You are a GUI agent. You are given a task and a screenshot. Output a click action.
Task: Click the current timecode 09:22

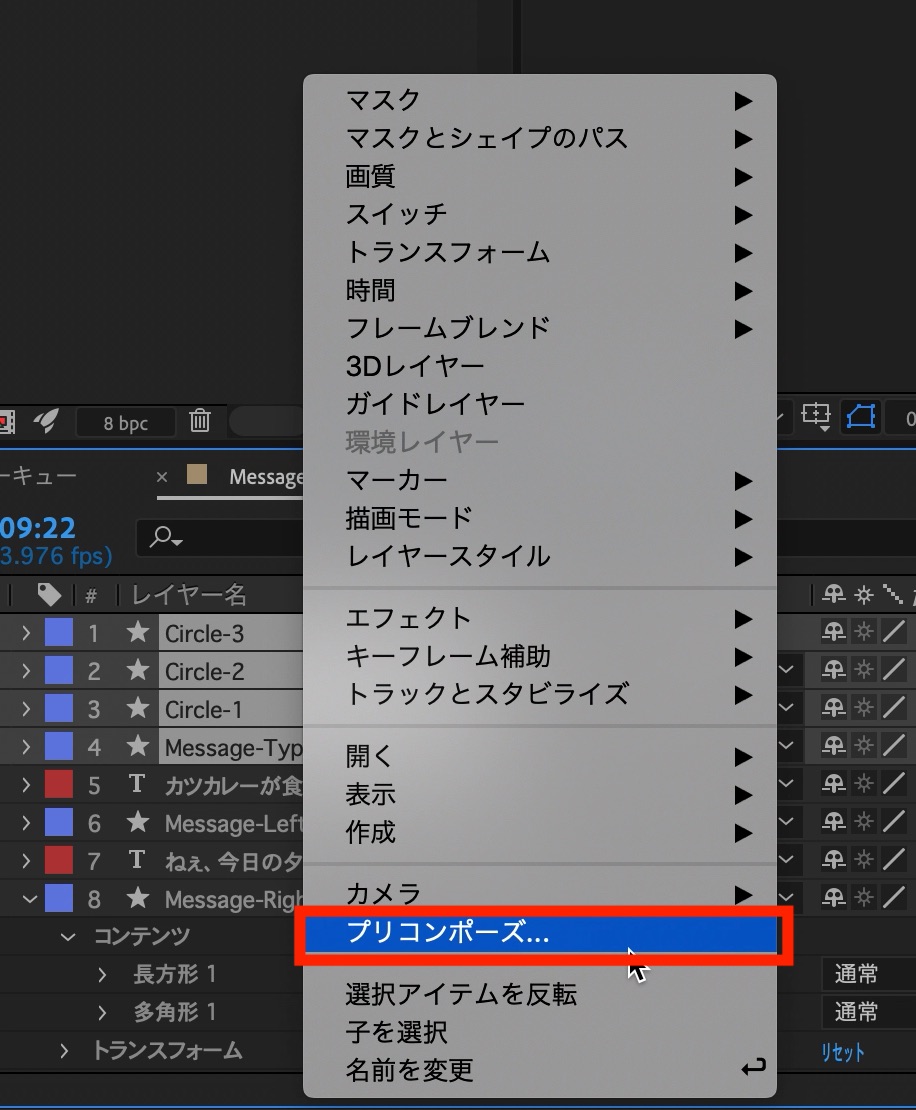[x=38, y=528]
